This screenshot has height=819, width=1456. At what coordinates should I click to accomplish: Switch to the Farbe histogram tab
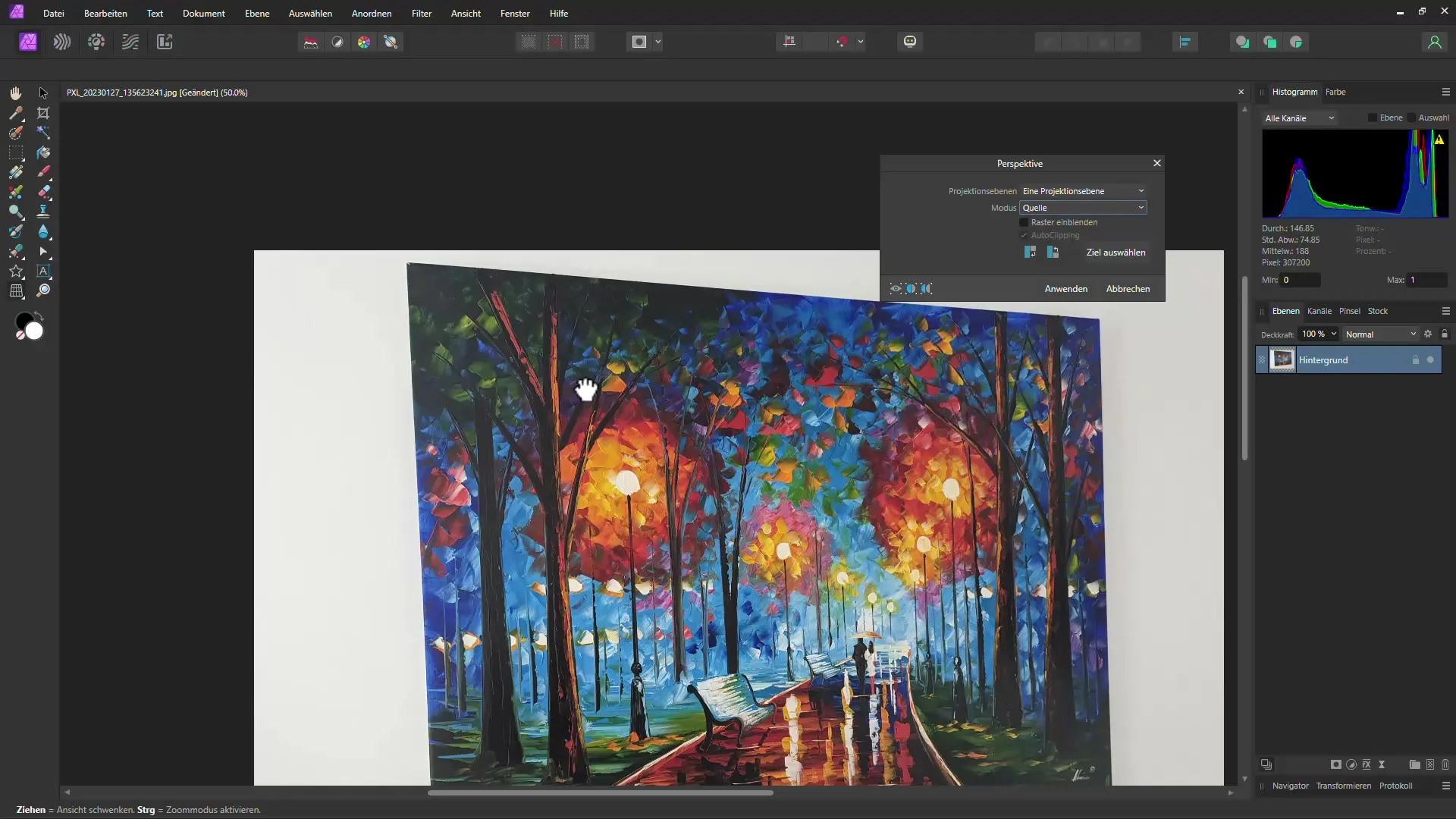pos(1337,92)
